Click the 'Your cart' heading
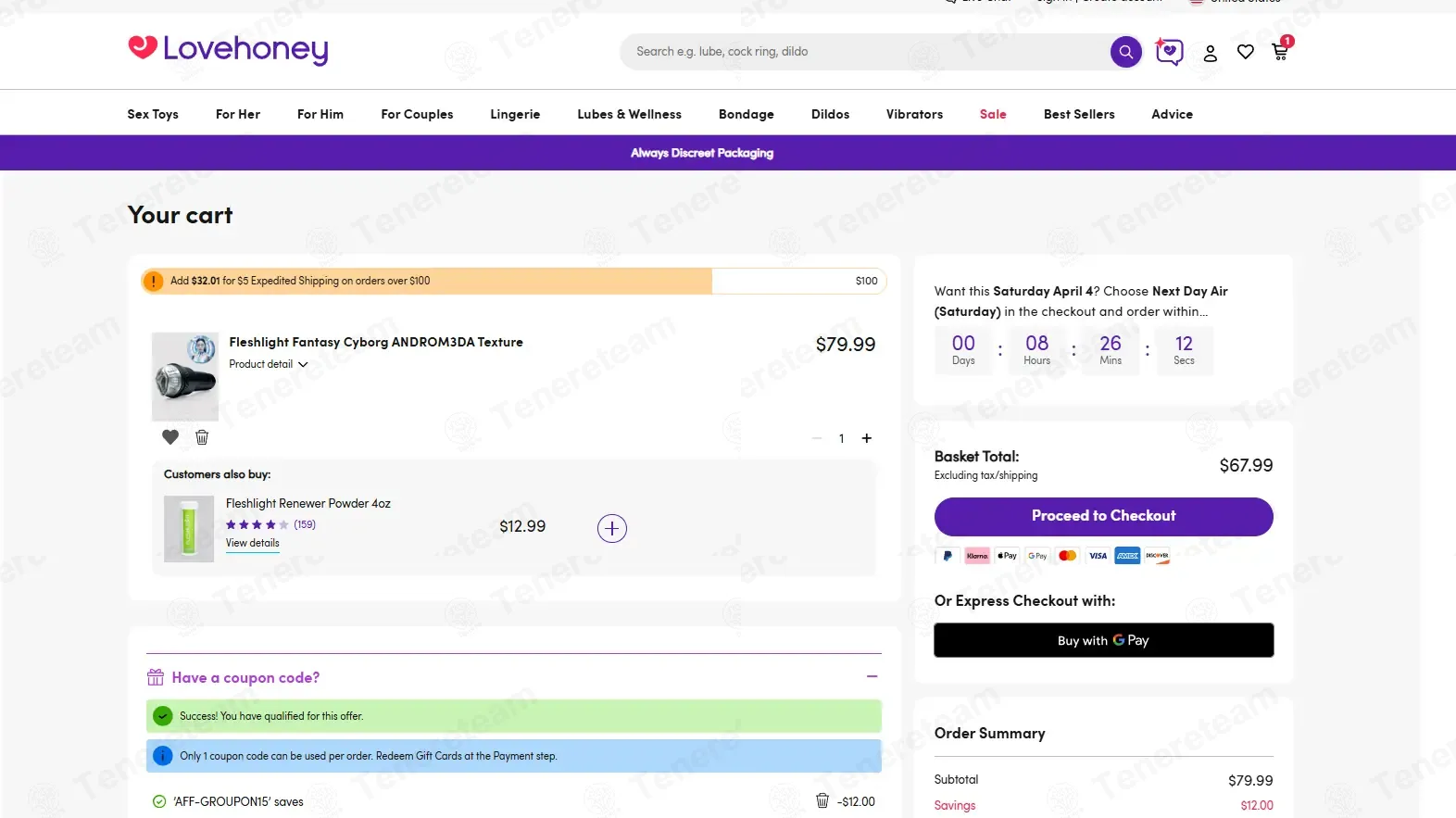 (x=180, y=215)
